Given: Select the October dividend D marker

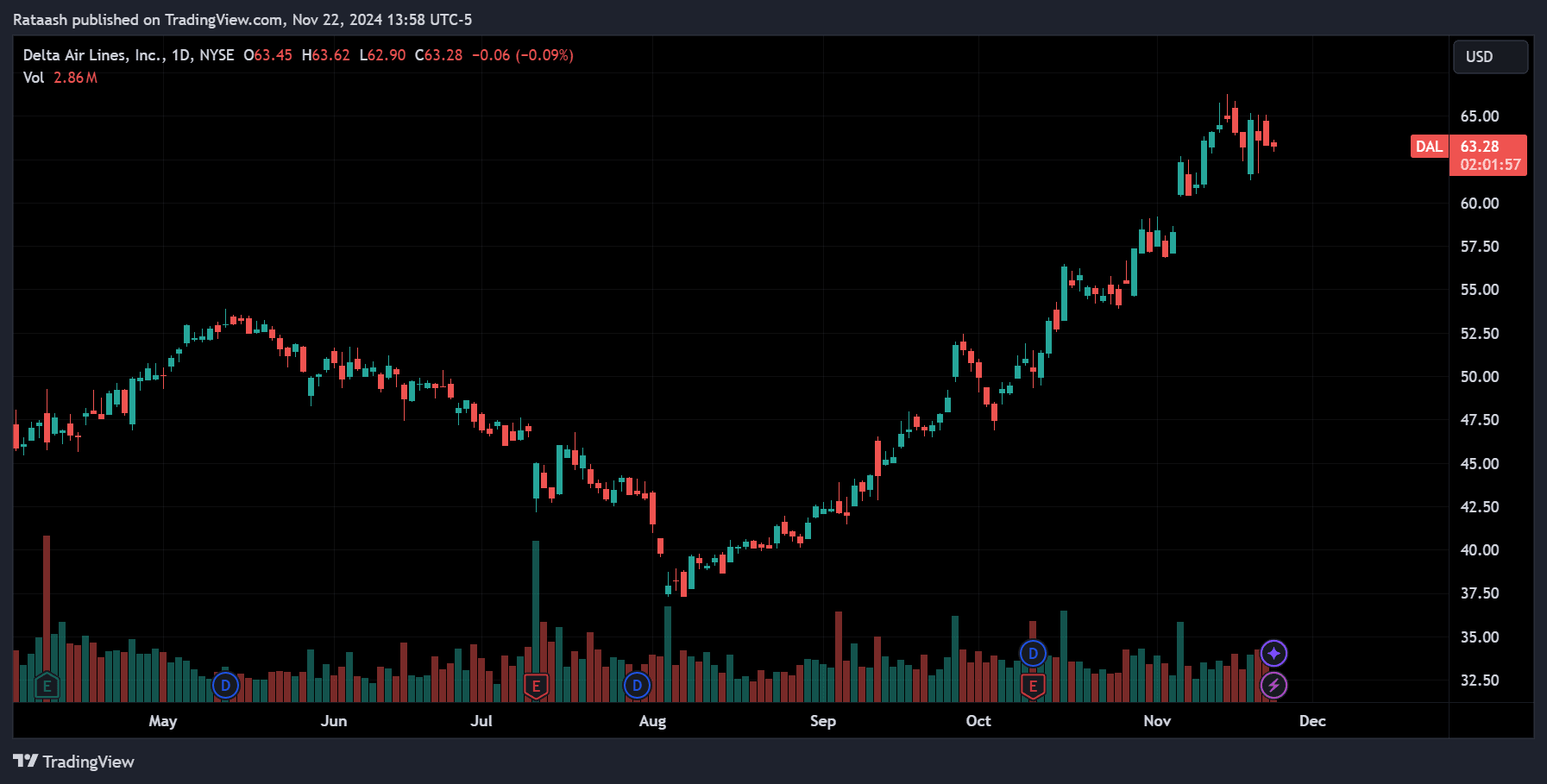Looking at the screenshot, I should (x=1033, y=654).
